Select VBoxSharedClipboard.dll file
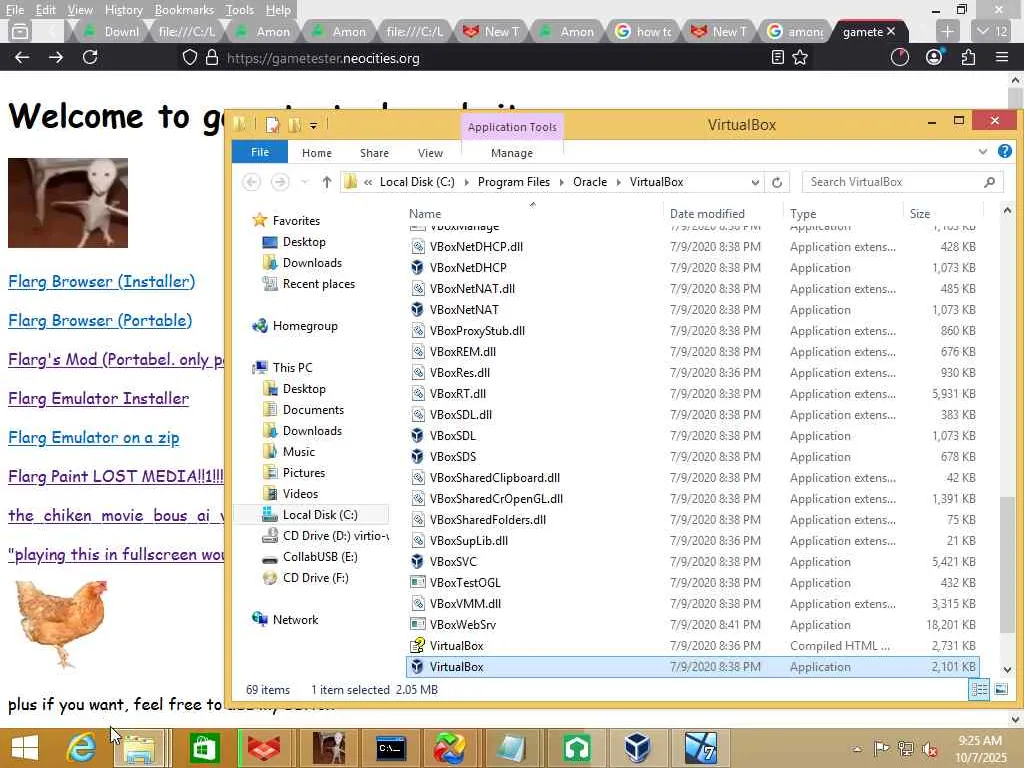Screen dimensions: 1024x768 pos(692,478)
